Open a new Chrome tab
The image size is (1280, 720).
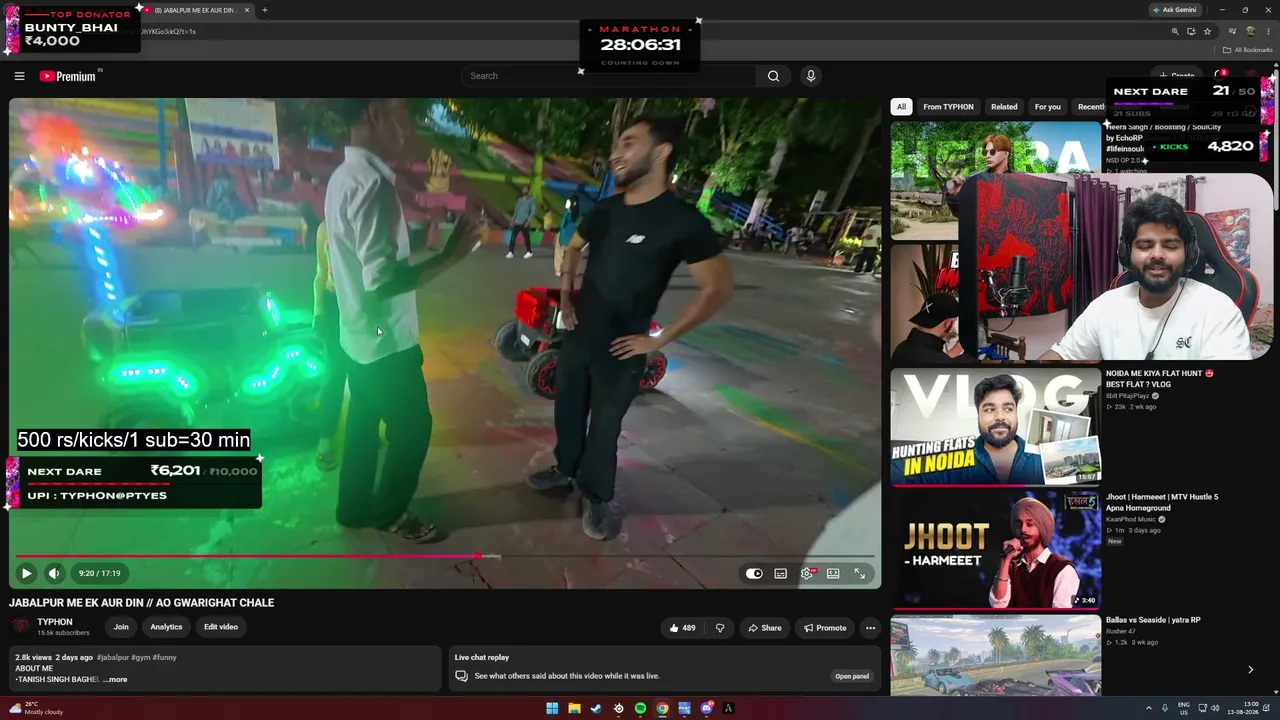264,10
